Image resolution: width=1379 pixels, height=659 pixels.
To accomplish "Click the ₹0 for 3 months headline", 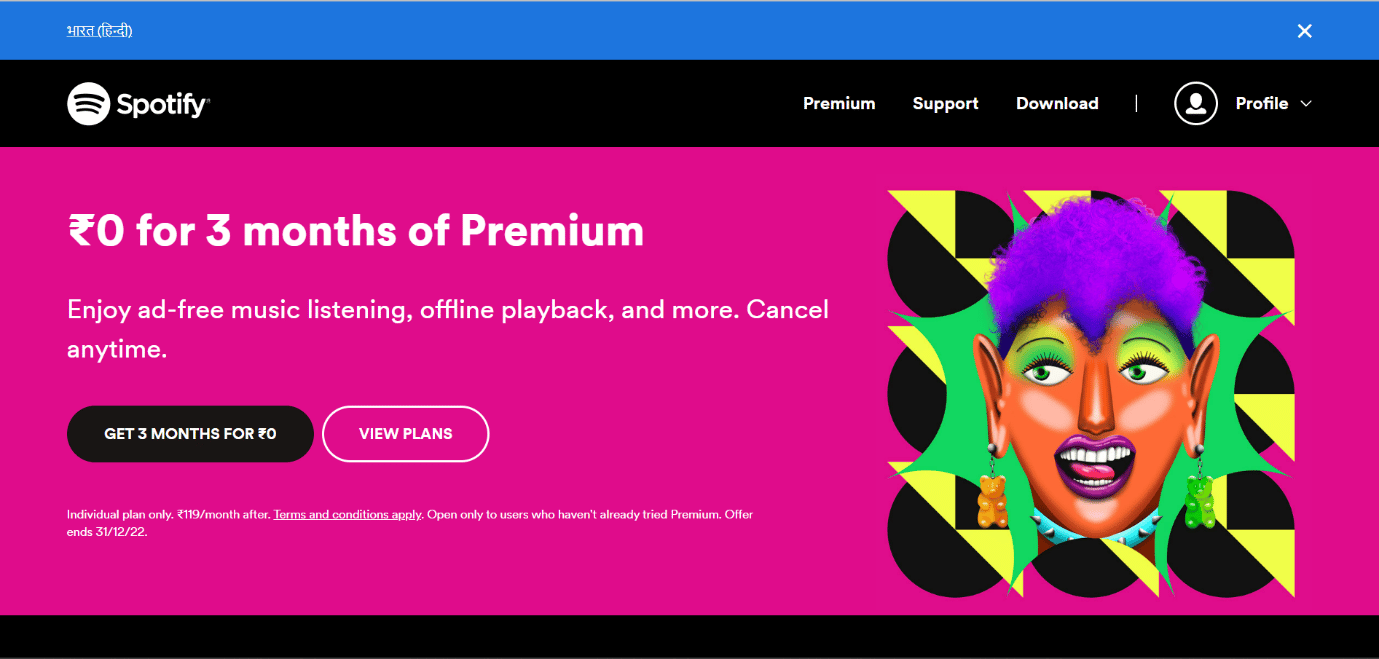I will click(355, 231).
